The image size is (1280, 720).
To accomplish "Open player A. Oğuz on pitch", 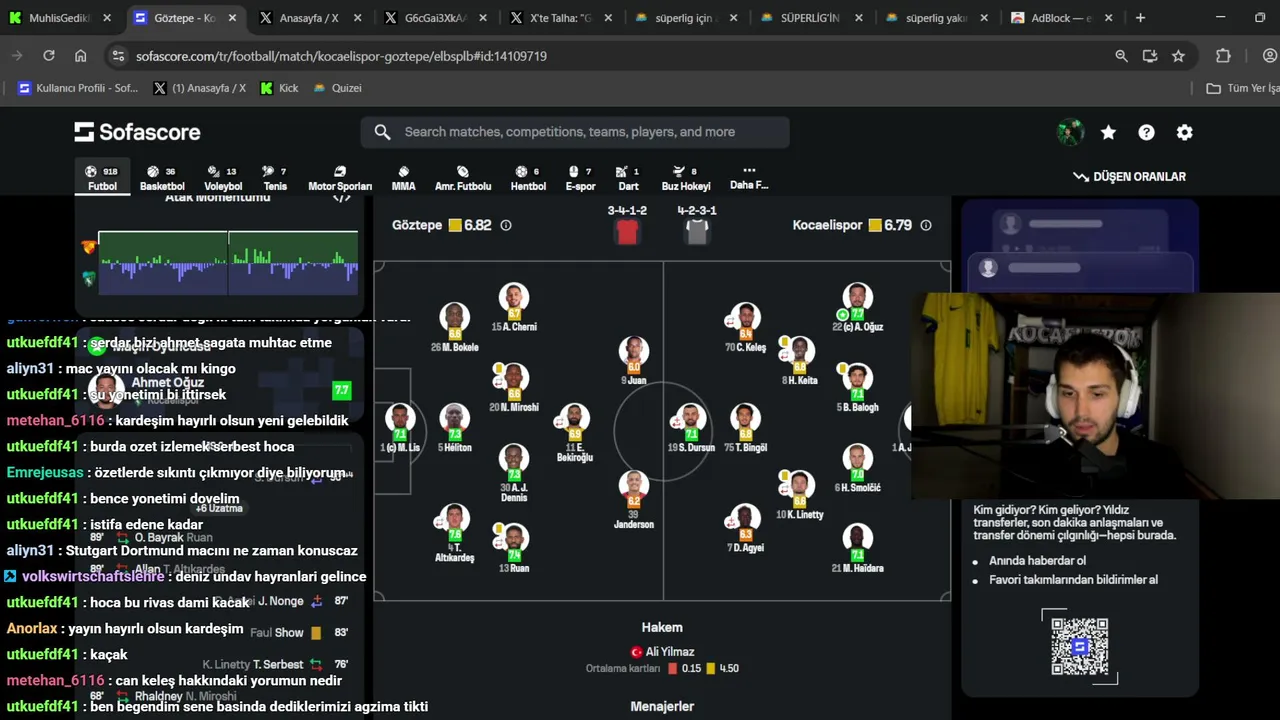I will [857, 307].
